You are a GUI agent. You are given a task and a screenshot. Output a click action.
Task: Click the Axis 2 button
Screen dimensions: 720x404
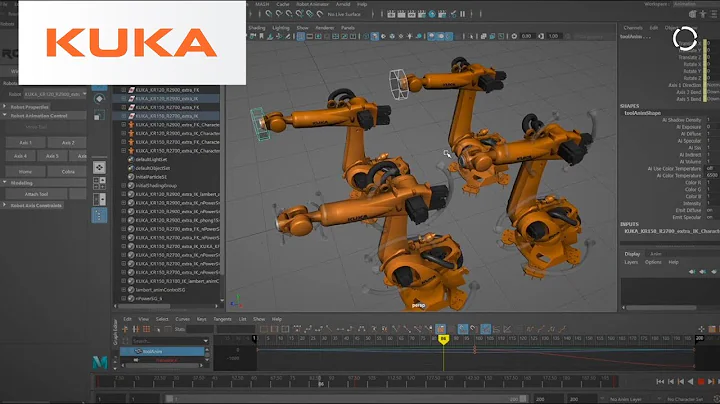point(68,143)
